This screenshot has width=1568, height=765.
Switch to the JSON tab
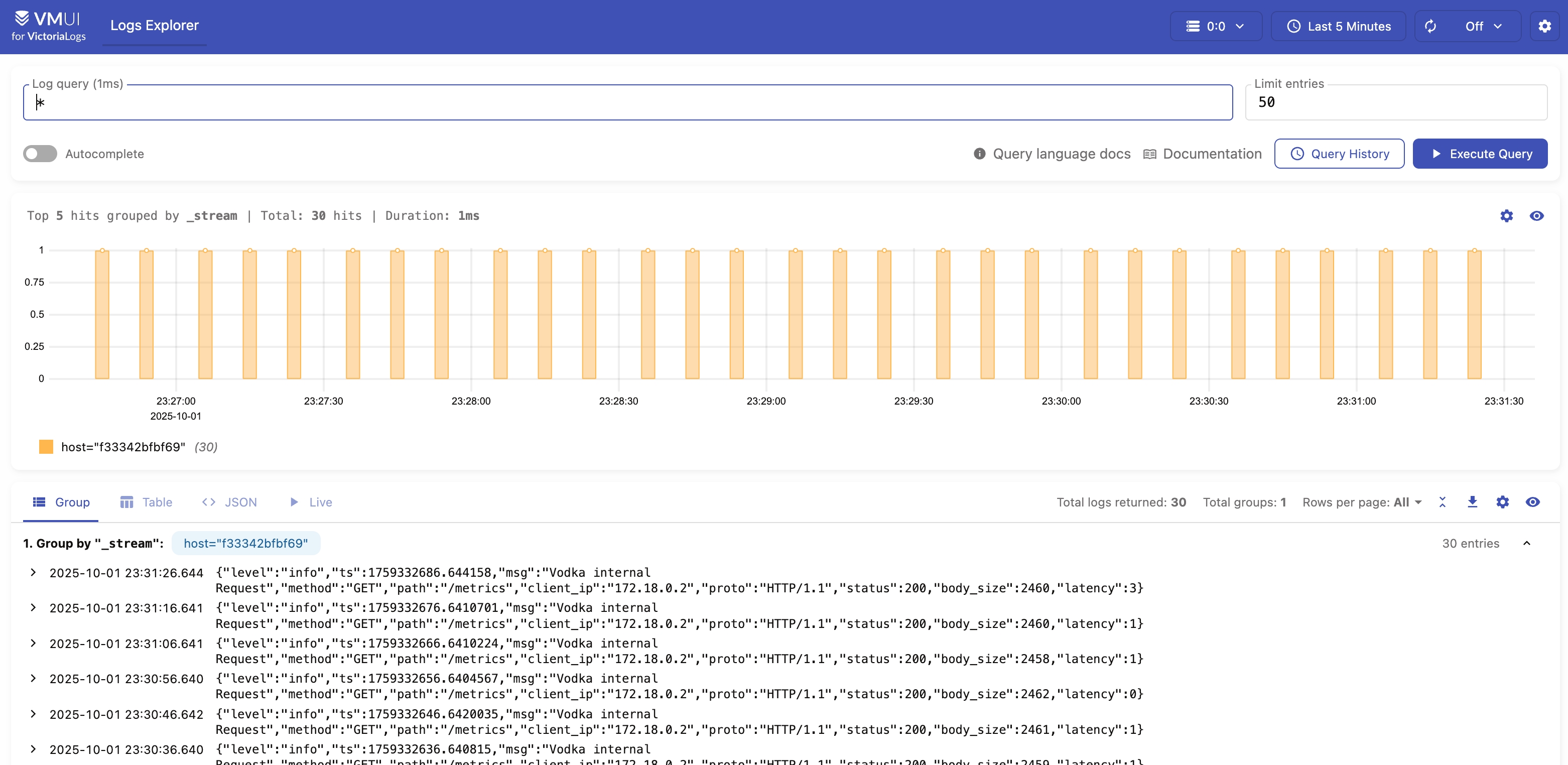pos(229,502)
